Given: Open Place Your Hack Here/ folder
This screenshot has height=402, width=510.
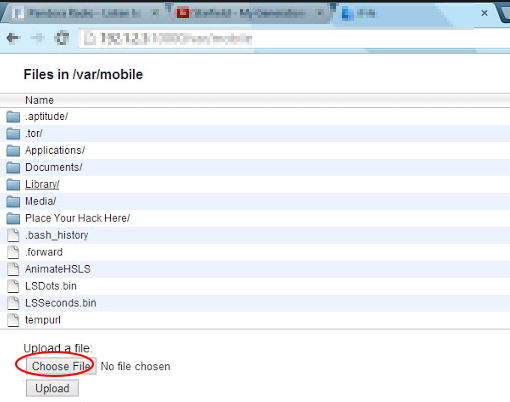Looking at the screenshot, I should (x=77, y=218).
